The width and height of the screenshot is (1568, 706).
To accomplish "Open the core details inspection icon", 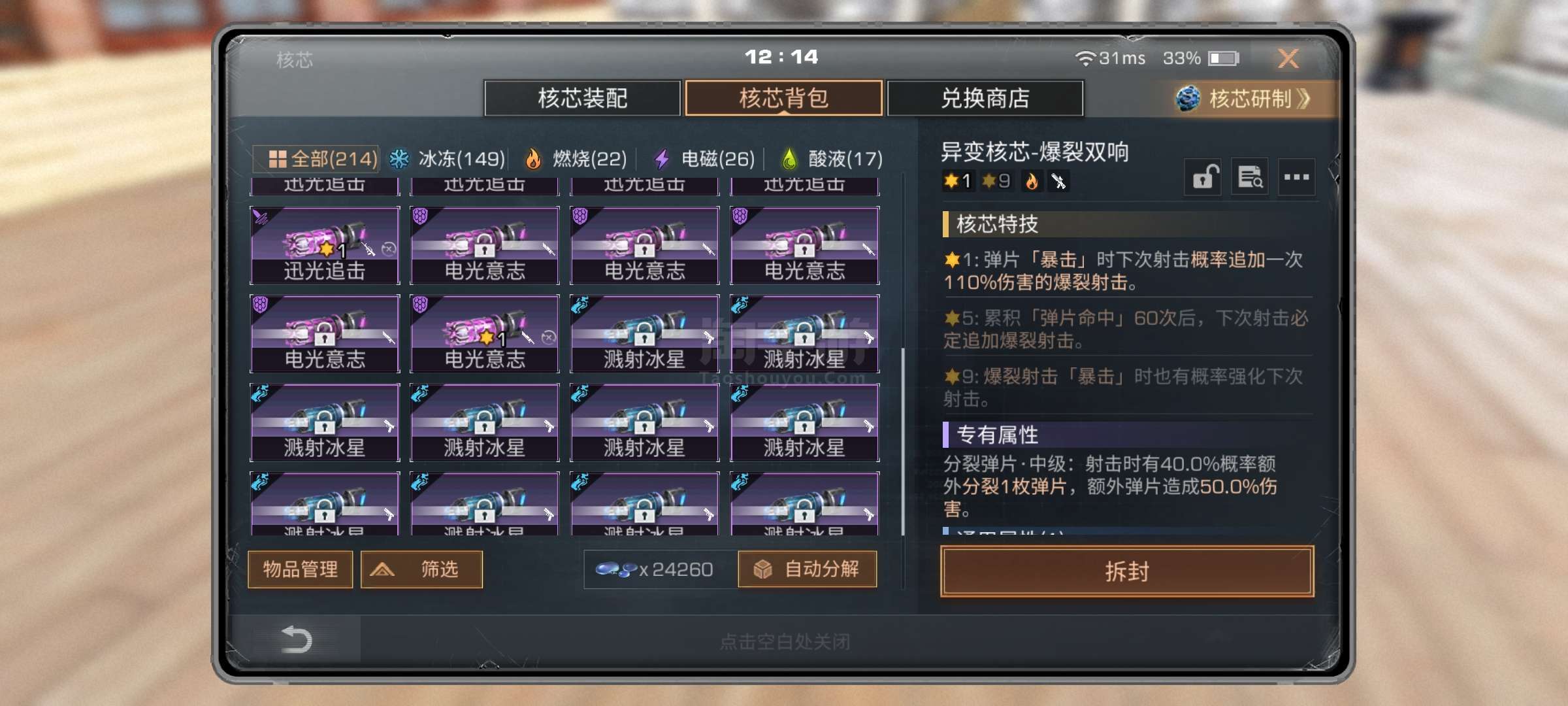I will point(1250,176).
